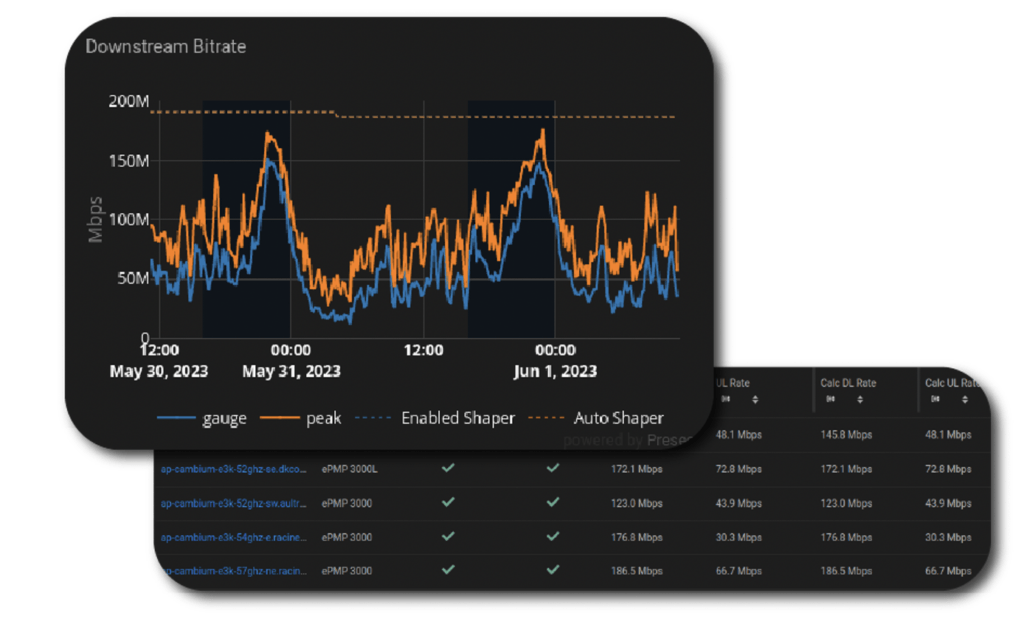Click the column-fit icon under UL Rate
Screen dimensions: 1024x633
(x=726, y=399)
